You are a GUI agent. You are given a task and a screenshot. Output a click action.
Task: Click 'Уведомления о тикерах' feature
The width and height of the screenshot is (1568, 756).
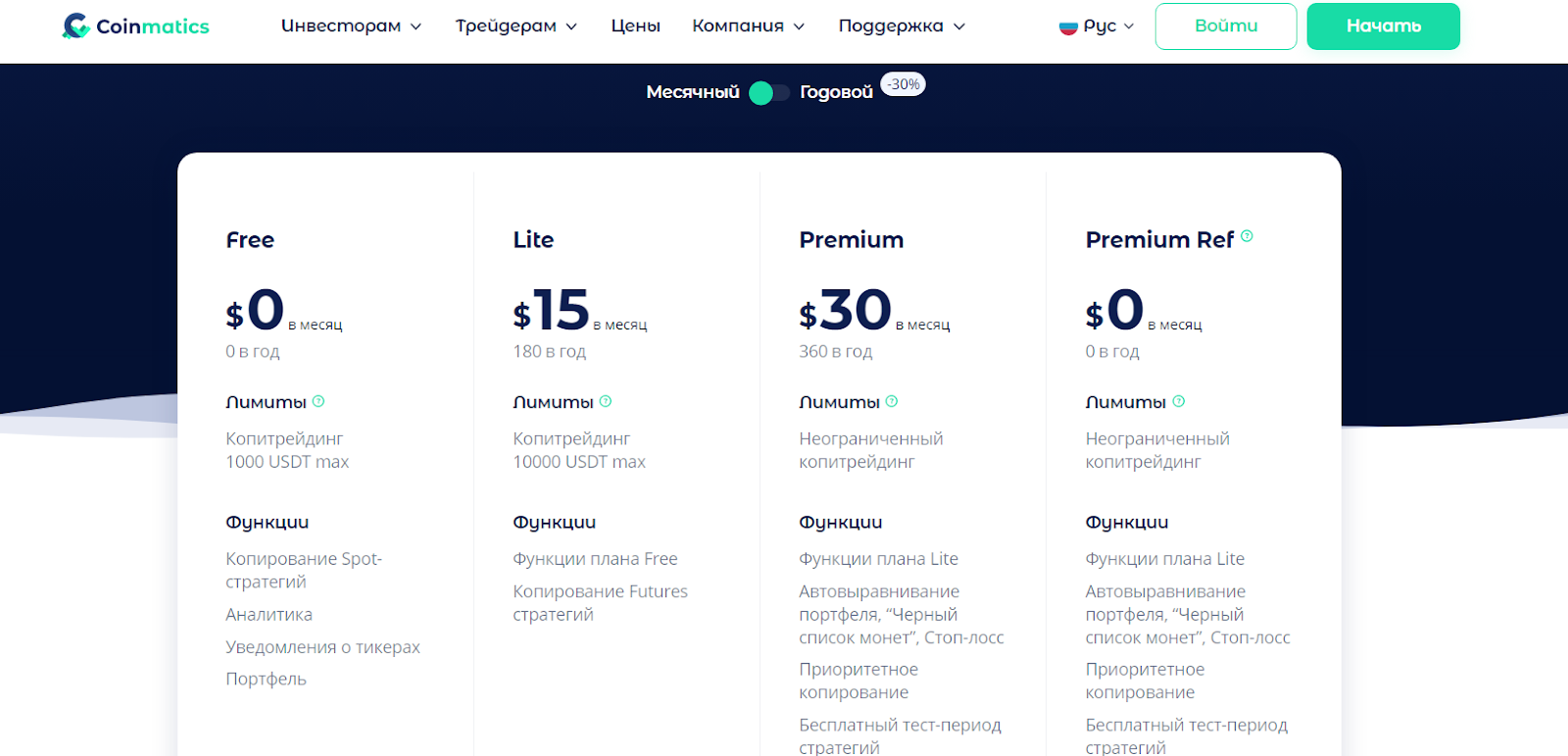click(322, 647)
